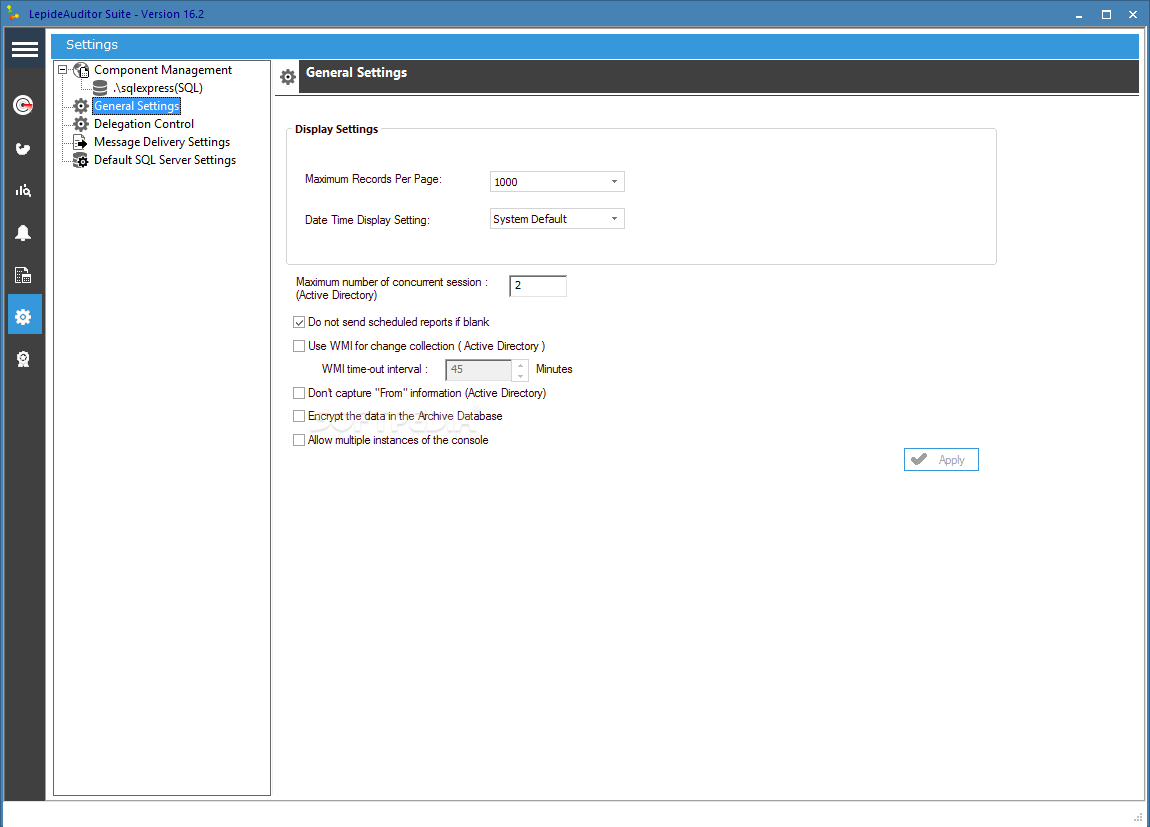Select the Settings gear sidebar icon
The width and height of the screenshot is (1150, 827).
click(x=24, y=316)
